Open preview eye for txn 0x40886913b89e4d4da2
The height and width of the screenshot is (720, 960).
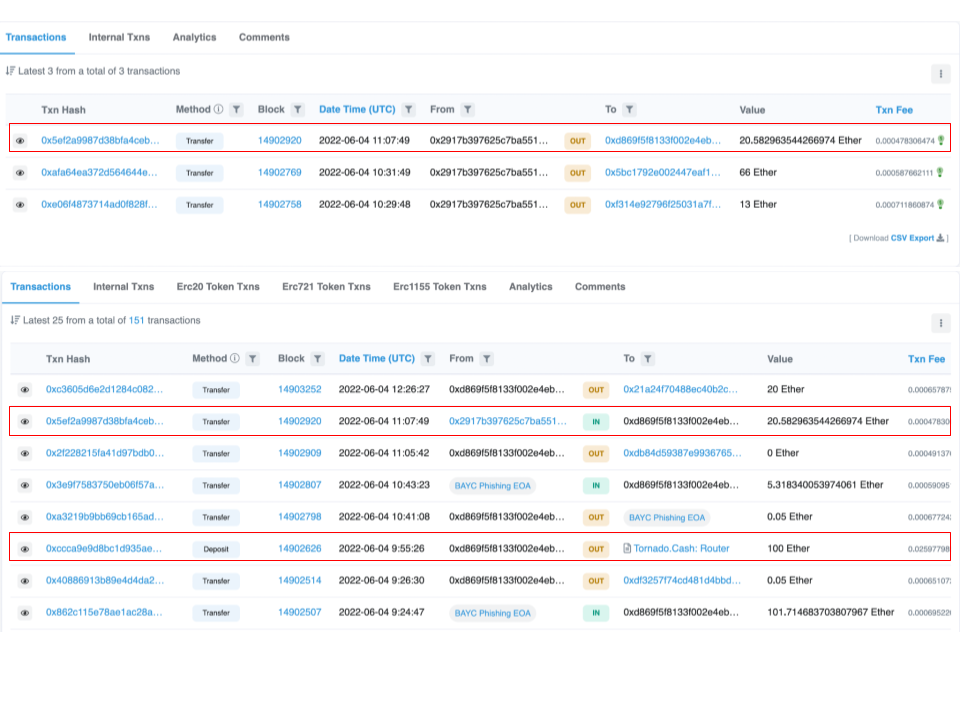point(24,580)
